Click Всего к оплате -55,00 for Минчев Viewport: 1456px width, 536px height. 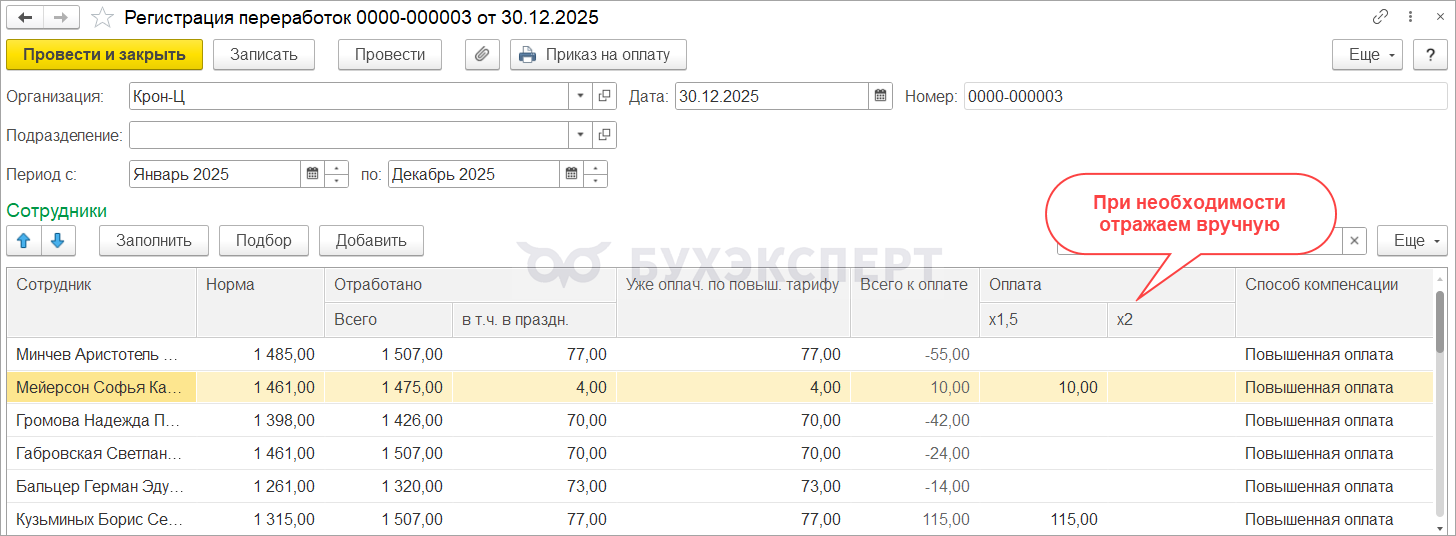point(914,354)
